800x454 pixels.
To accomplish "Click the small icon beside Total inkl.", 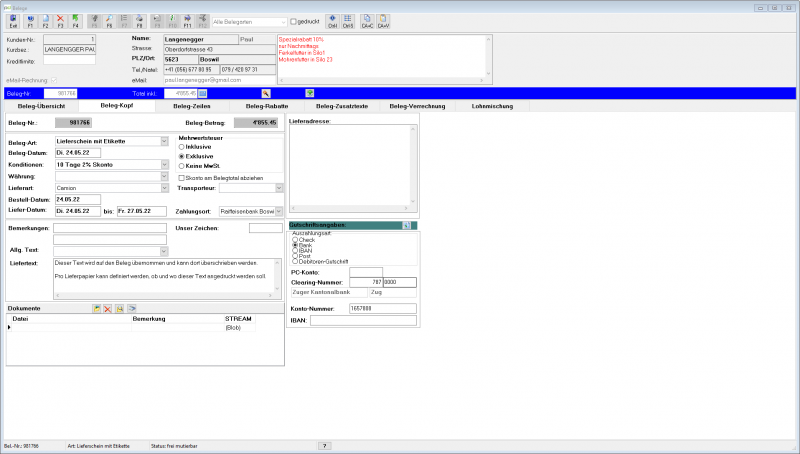I will click(x=203, y=93).
